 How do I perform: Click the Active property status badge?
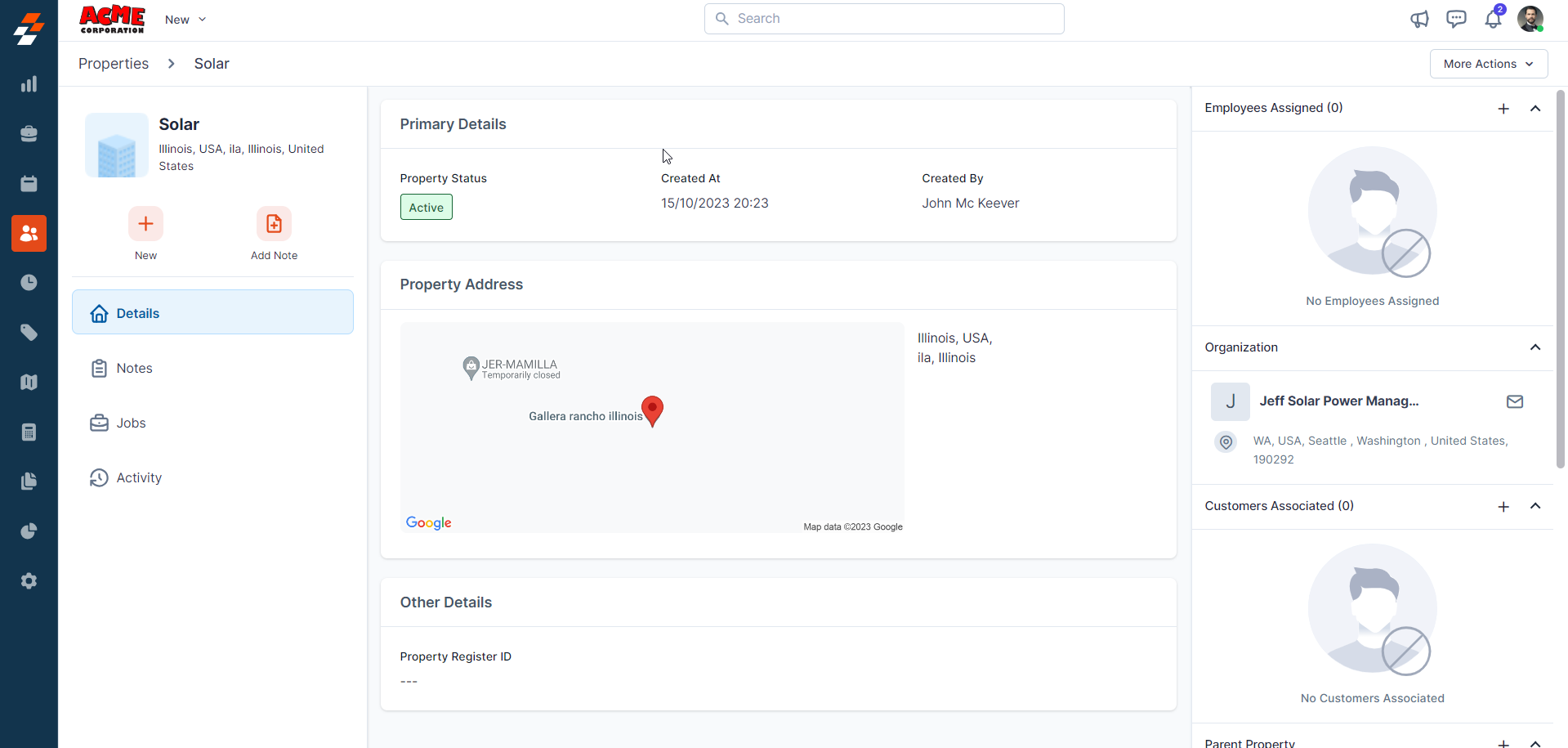click(x=426, y=208)
